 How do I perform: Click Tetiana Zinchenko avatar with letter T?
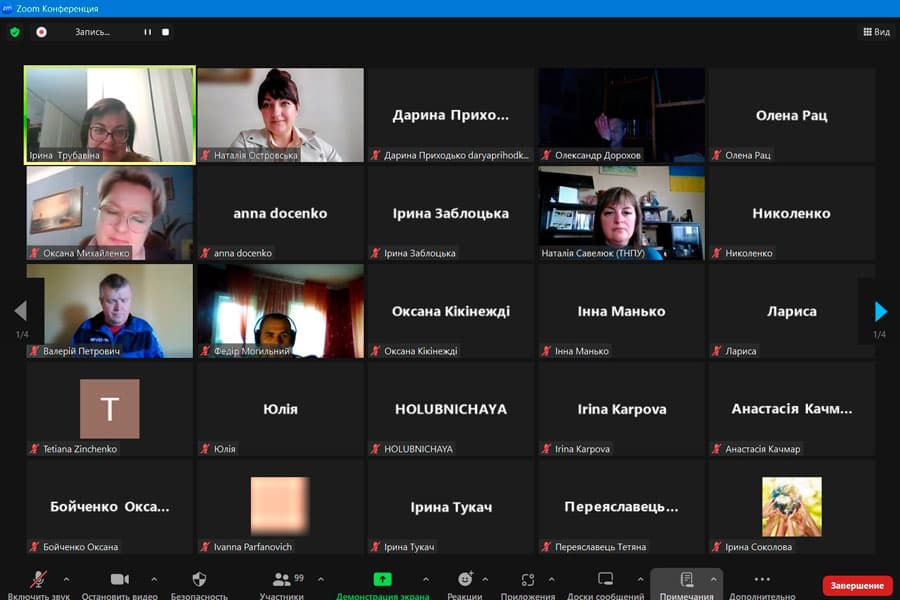coord(110,409)
